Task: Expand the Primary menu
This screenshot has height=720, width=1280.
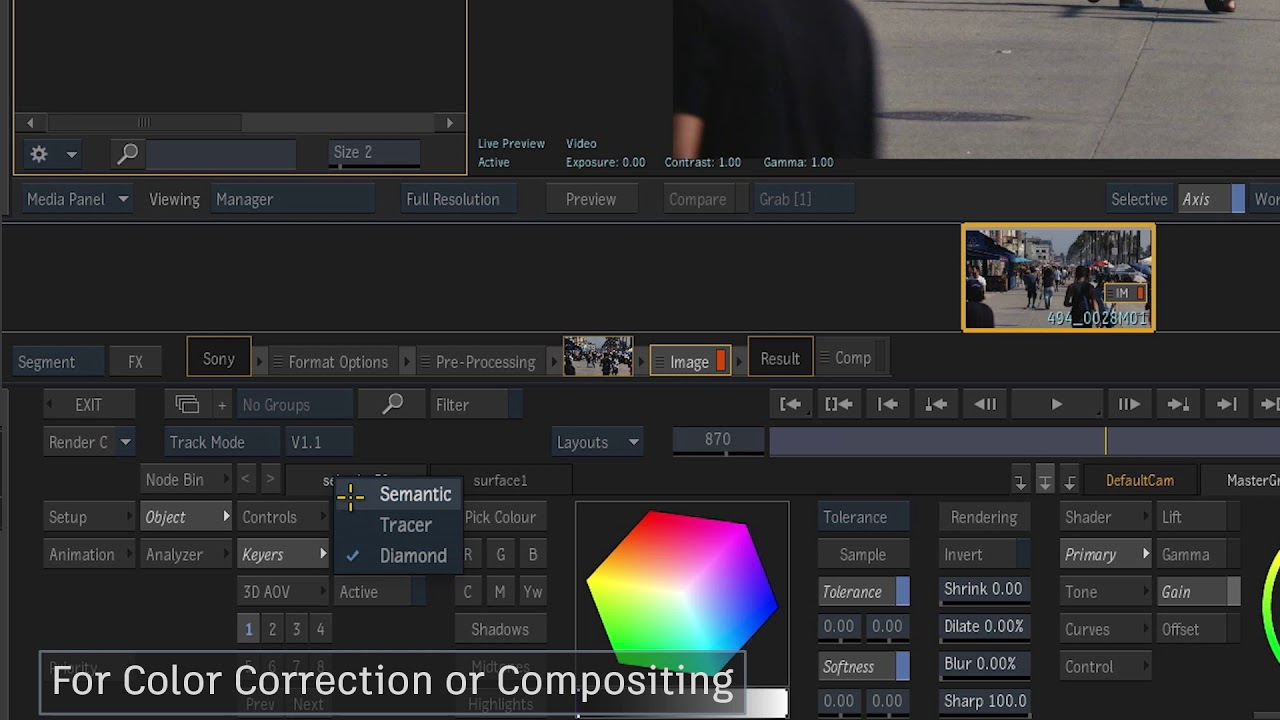Action: (x=1106, y=554)
